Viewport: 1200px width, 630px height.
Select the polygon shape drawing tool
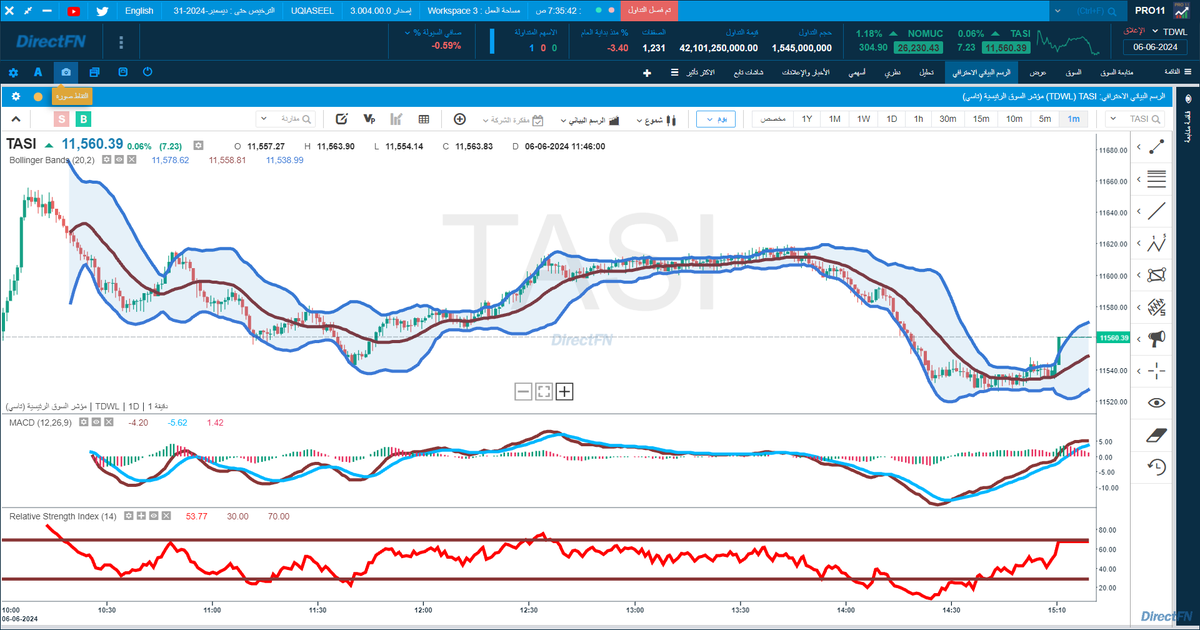click(1157, 275)
